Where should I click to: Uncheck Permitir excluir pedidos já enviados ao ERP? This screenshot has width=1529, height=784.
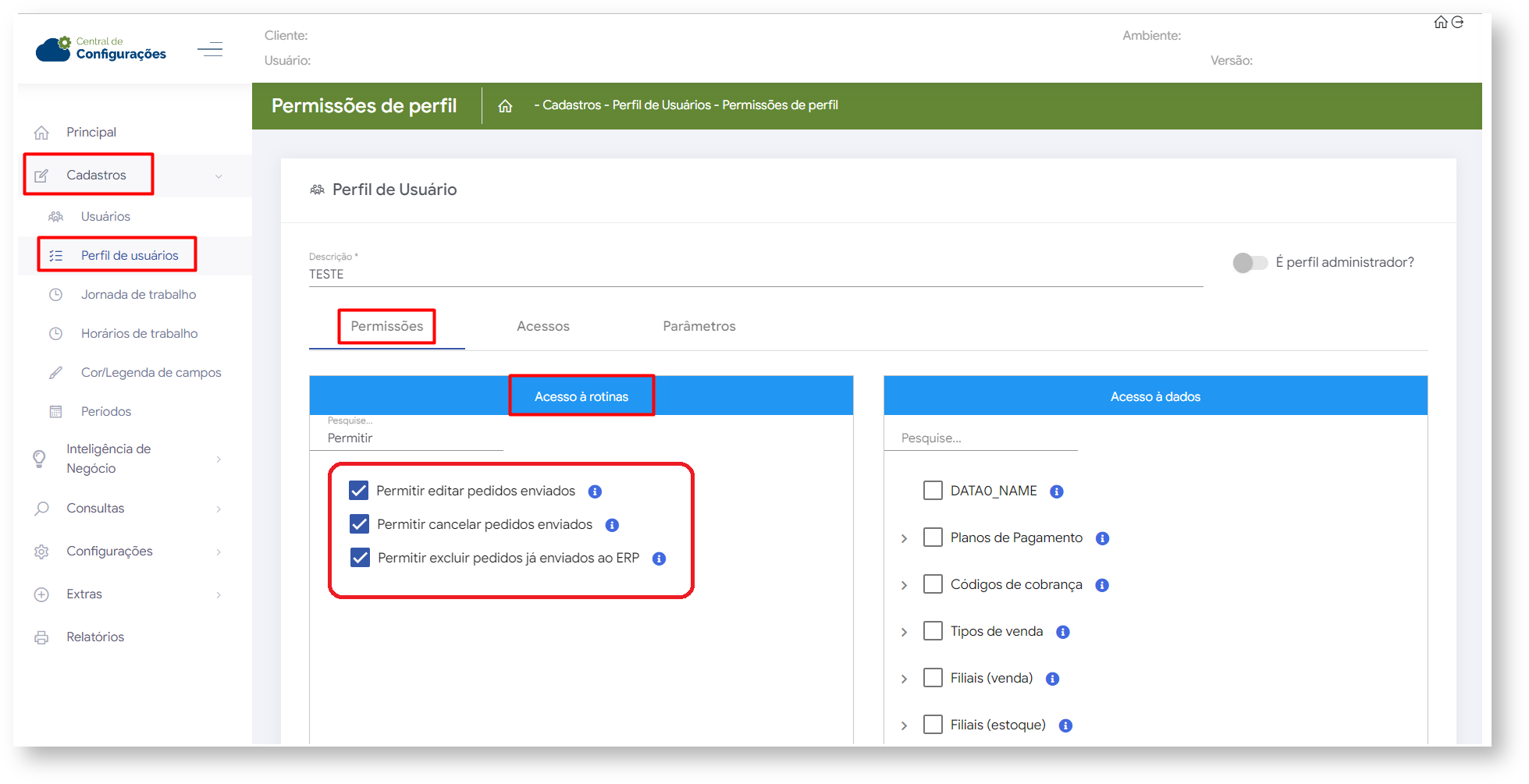point(360,558)
